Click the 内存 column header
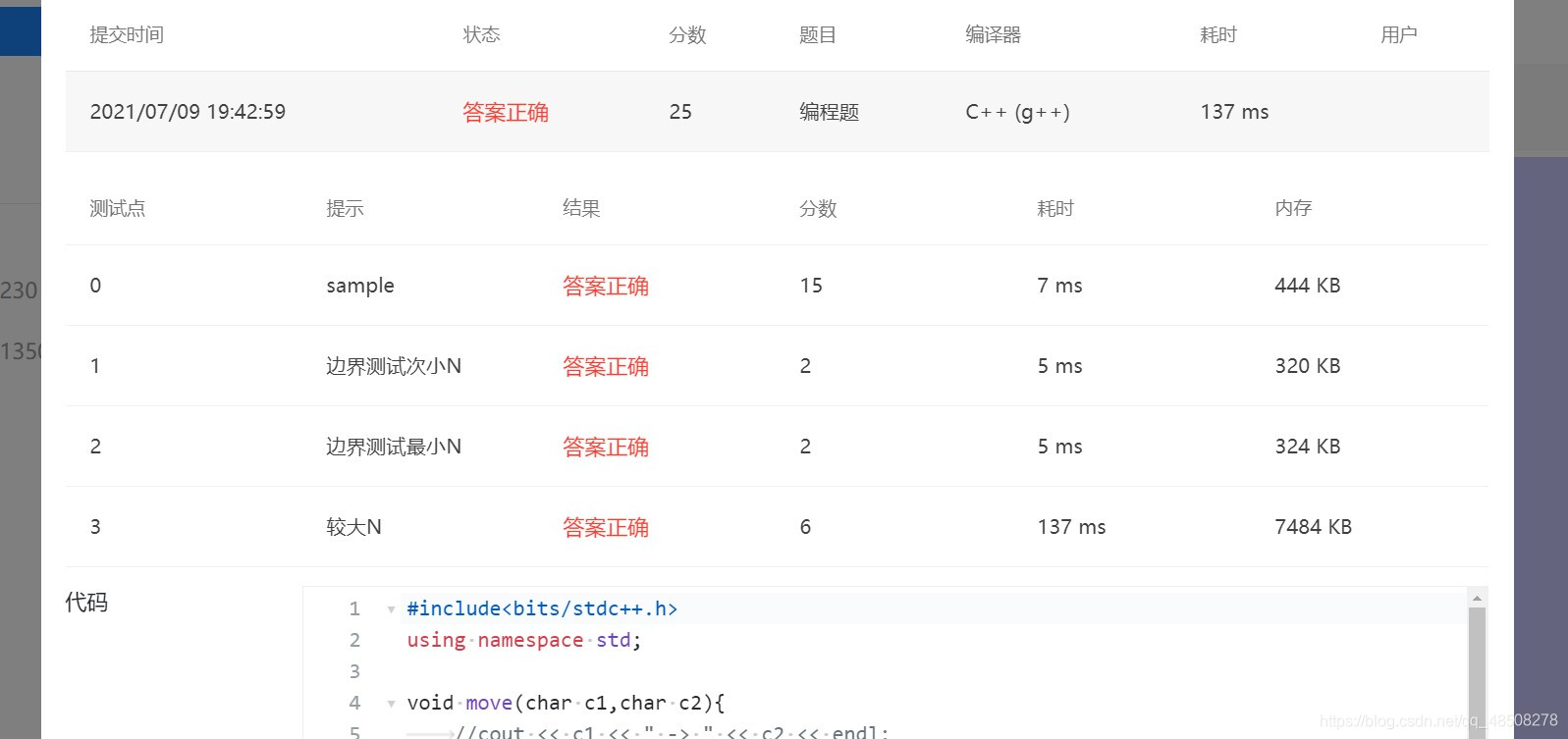The height and width of the screenshot is (739, 1568). (x=1294, y=208)
